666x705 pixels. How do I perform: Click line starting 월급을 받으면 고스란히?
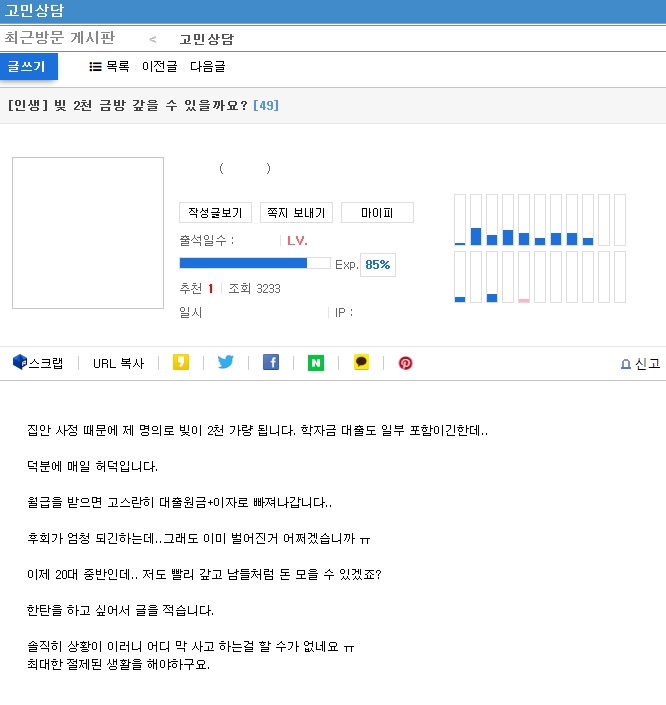pyautogui.click(x=179, y=502)
